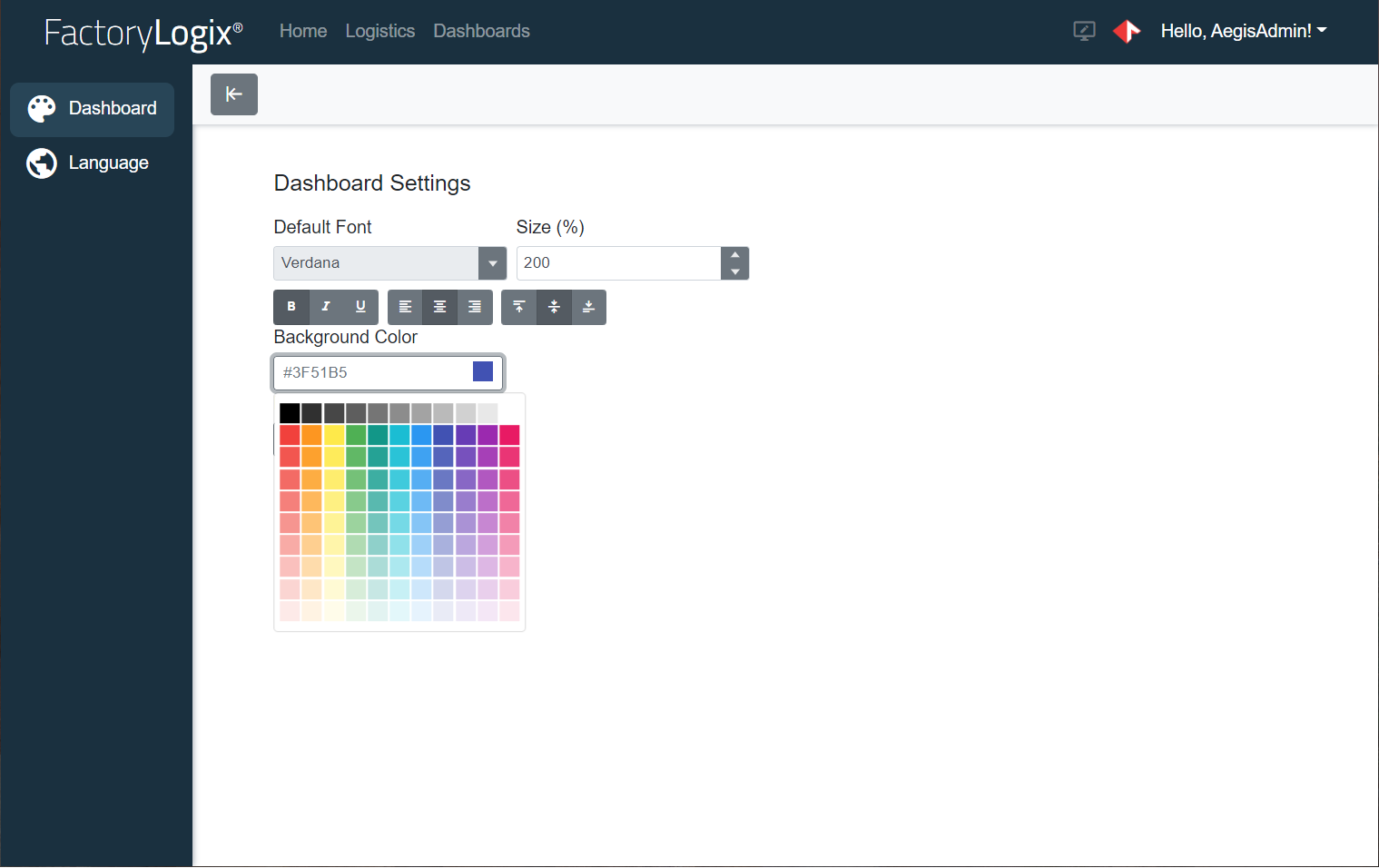Toggle italic text formatting
The width and height of the screenshot is (1379, 868).
[326, 307]
